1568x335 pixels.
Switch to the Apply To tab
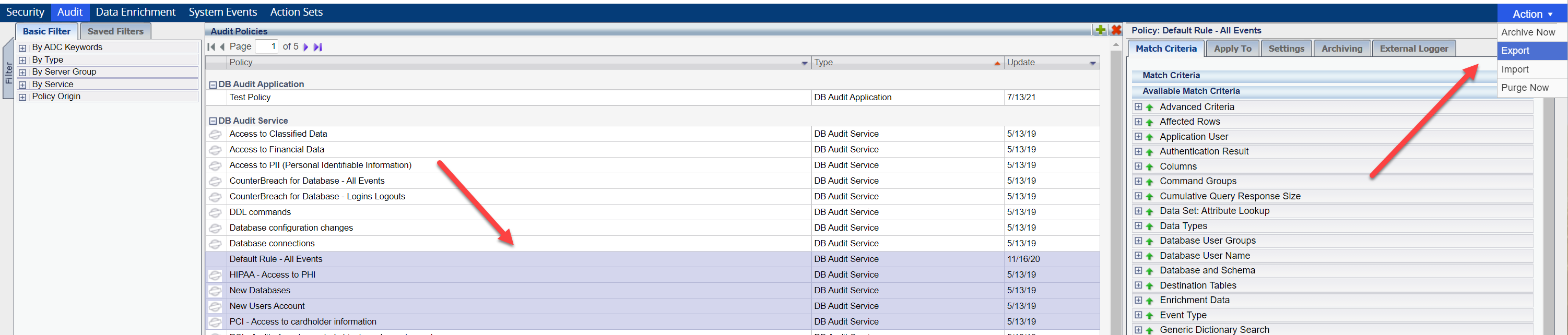[x=1233, y=49]
